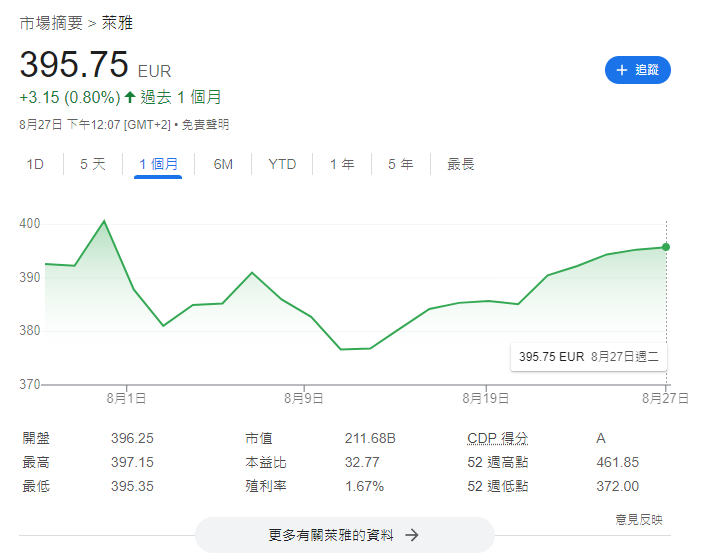Click the 意見反映 feedback link
Image resolution: width=712 pixels, height=557 pixels.
pos(638,519)
